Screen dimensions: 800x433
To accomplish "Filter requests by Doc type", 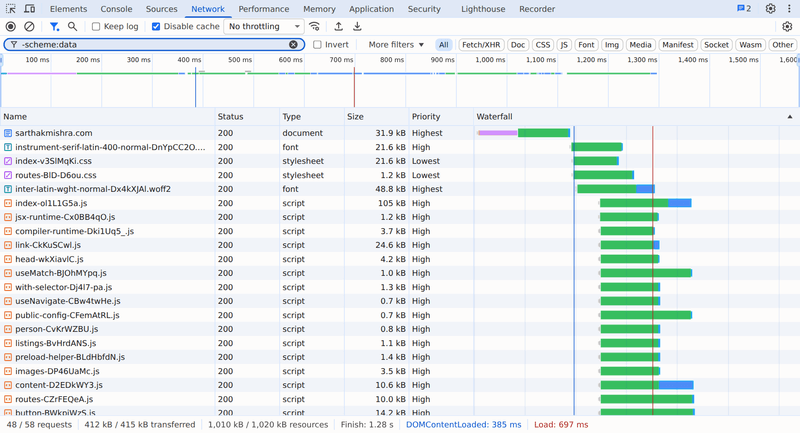I will (x=518, y=45).
